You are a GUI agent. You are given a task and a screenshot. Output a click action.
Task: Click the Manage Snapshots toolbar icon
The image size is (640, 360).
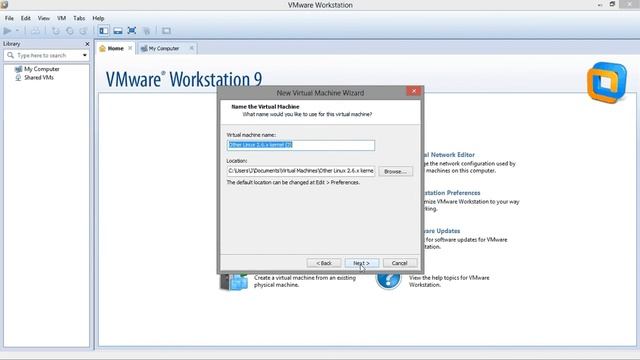point(83,31)
